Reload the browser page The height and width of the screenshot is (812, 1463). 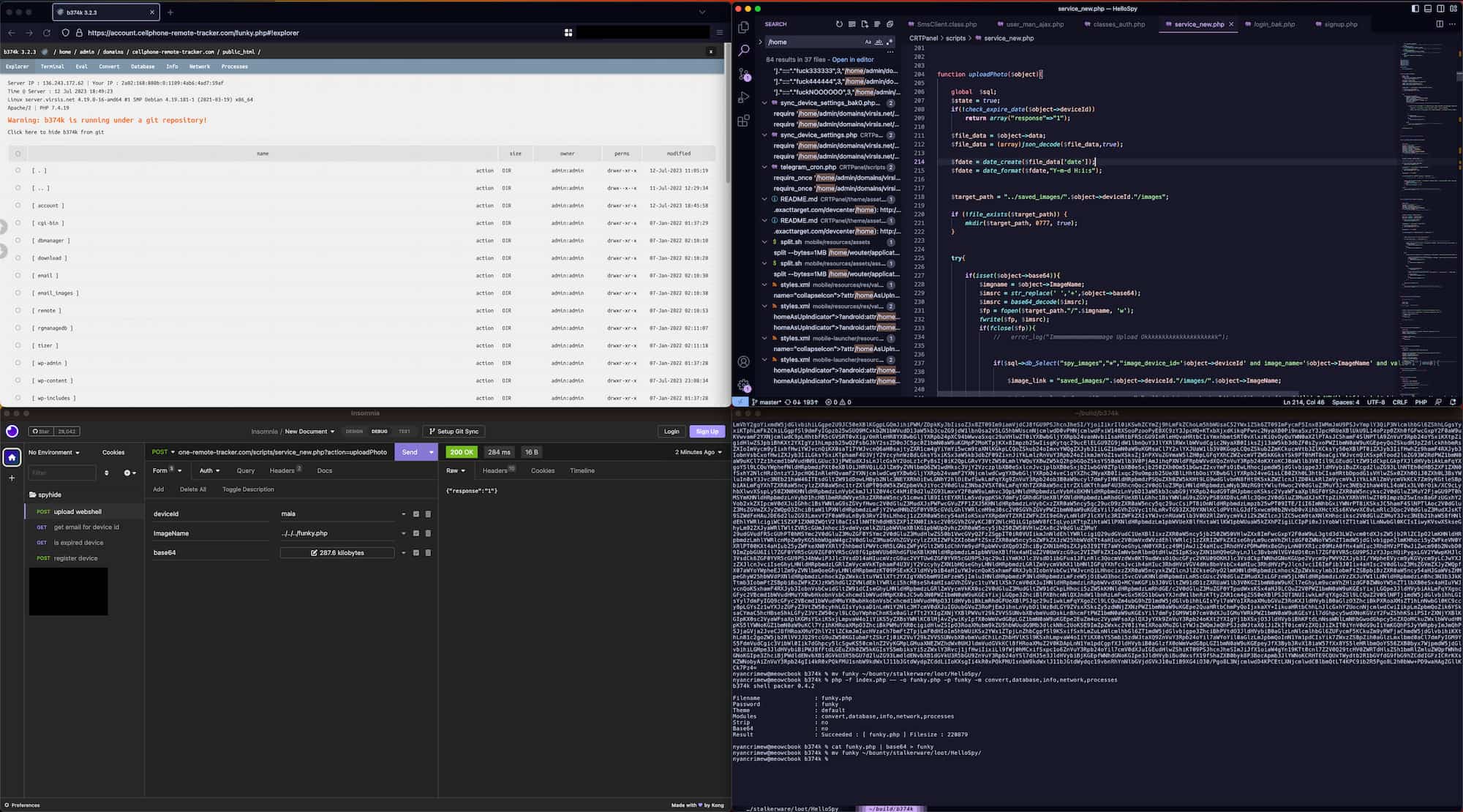(46, 33)
